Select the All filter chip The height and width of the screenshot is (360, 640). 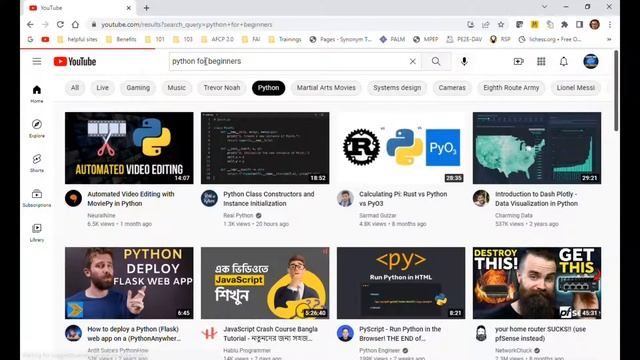(x=75, y=88)
